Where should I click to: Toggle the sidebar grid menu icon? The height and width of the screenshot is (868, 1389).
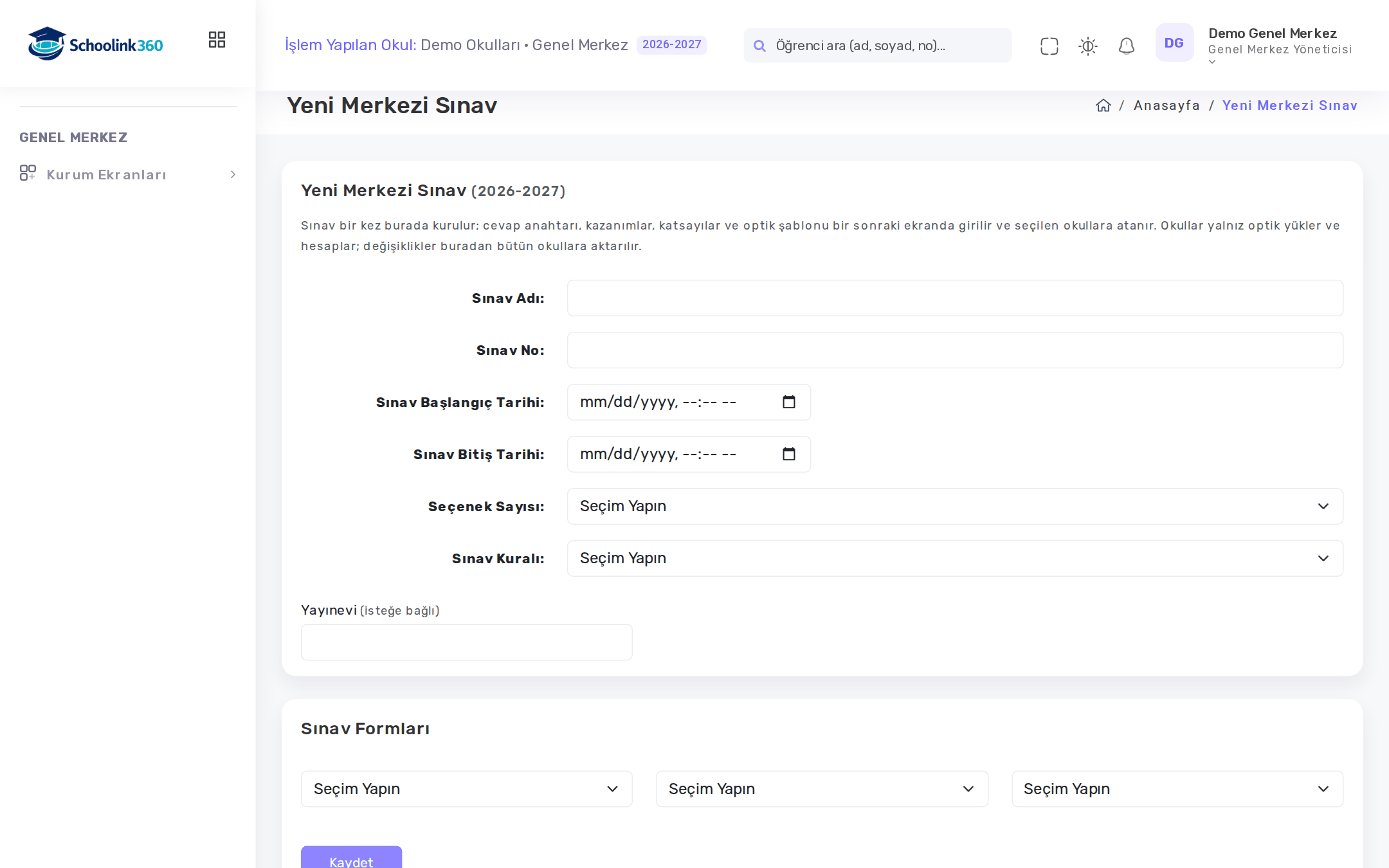point(217,40)
